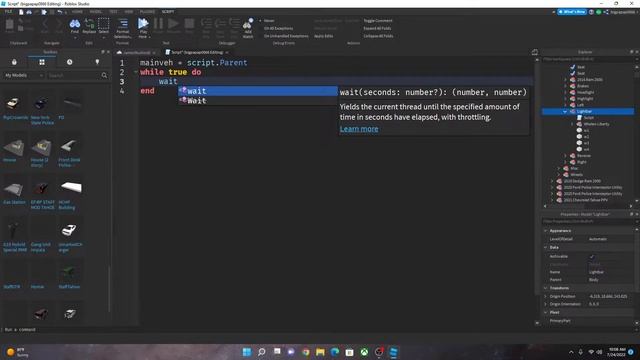Image resolution: width=640 pixels, height=360 pixels.
Task: Activate the Select dashed-box tool
Action: (x=104, y=26)
